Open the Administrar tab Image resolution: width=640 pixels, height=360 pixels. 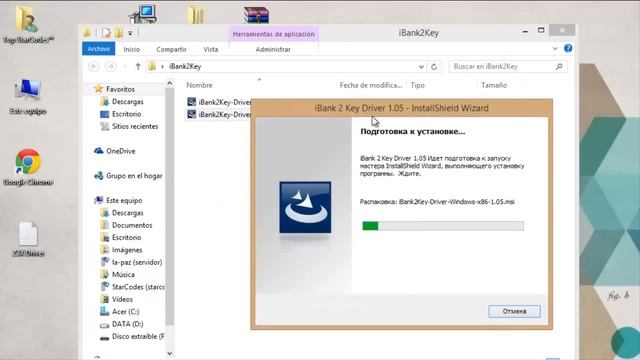point(273,49)
